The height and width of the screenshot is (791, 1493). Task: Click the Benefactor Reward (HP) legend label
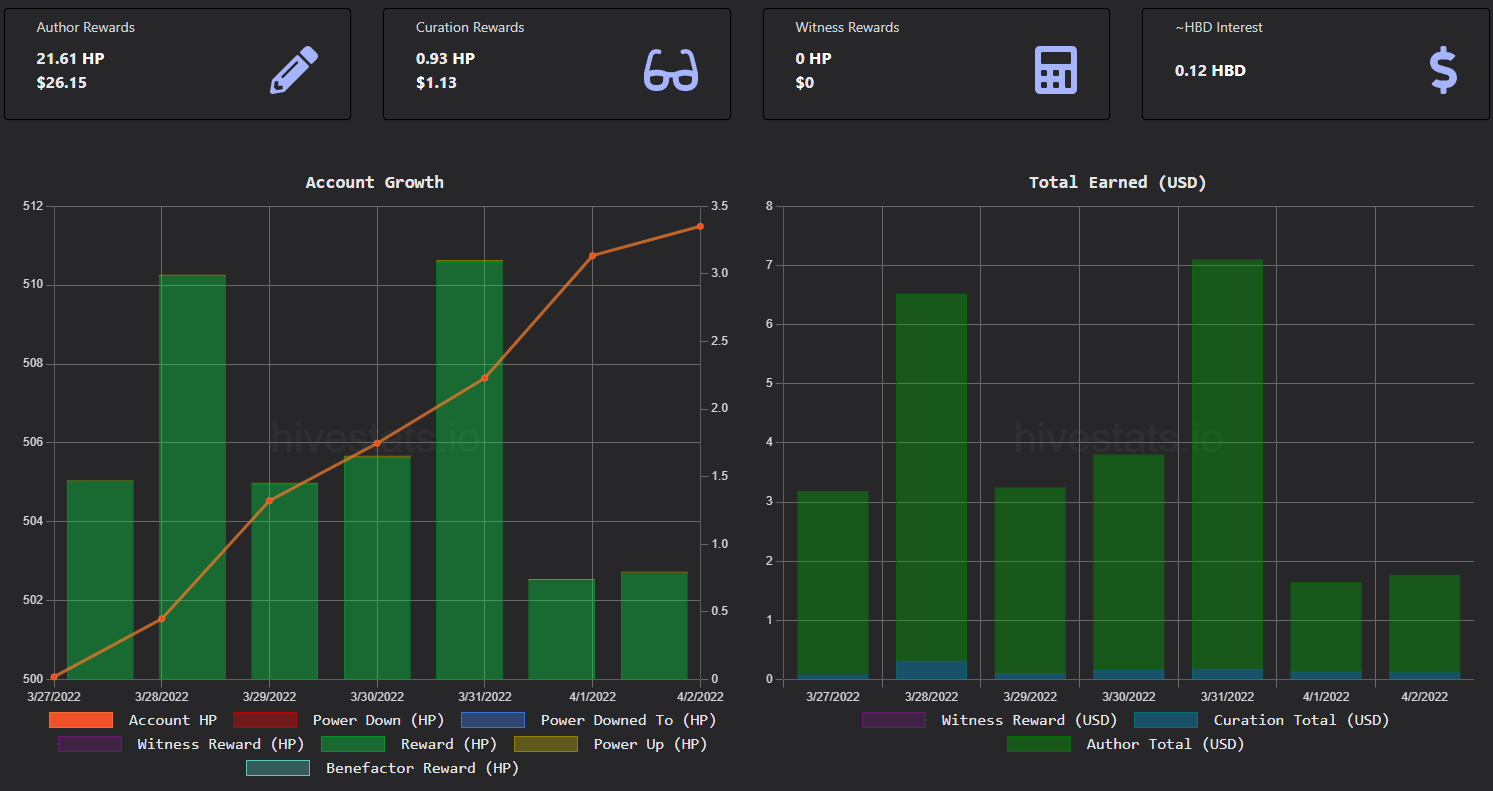(x=422, y=768)
